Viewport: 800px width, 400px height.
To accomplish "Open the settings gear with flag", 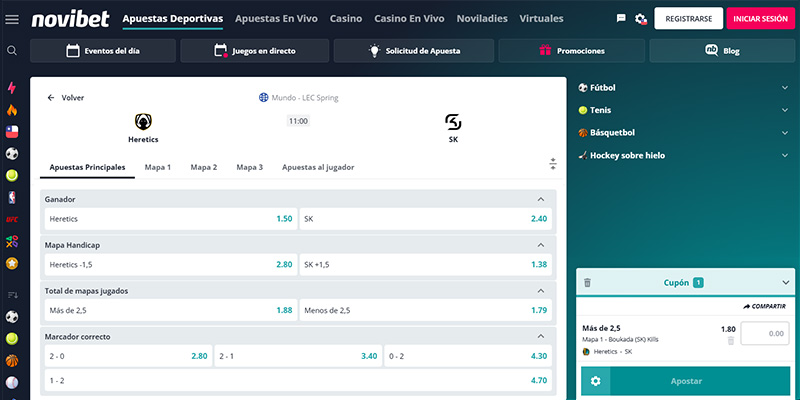I will [641, 19].
